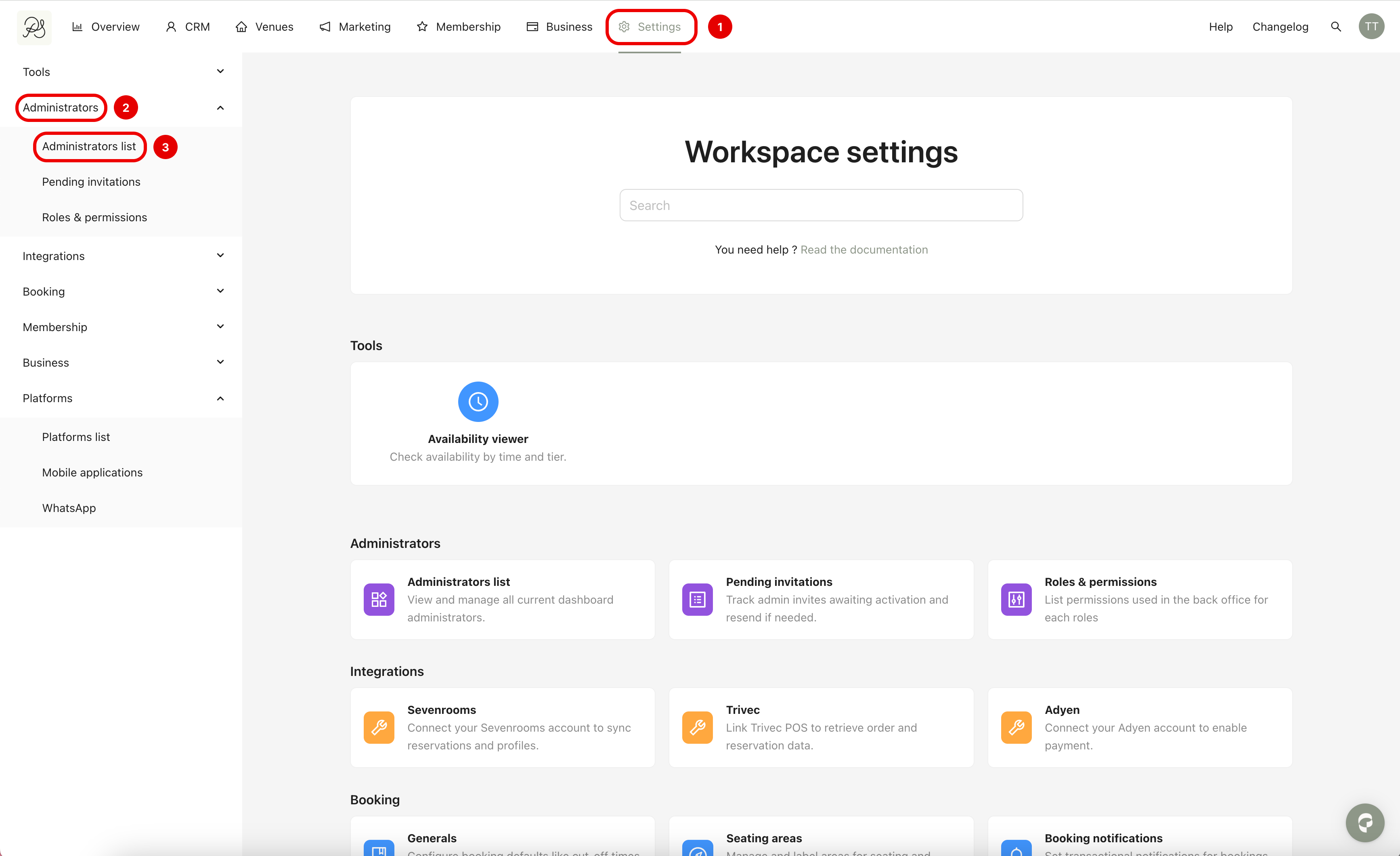The image size is (1400, 856).
Task: Click the Availability viewer clock icon
Action: coord(478,402)
